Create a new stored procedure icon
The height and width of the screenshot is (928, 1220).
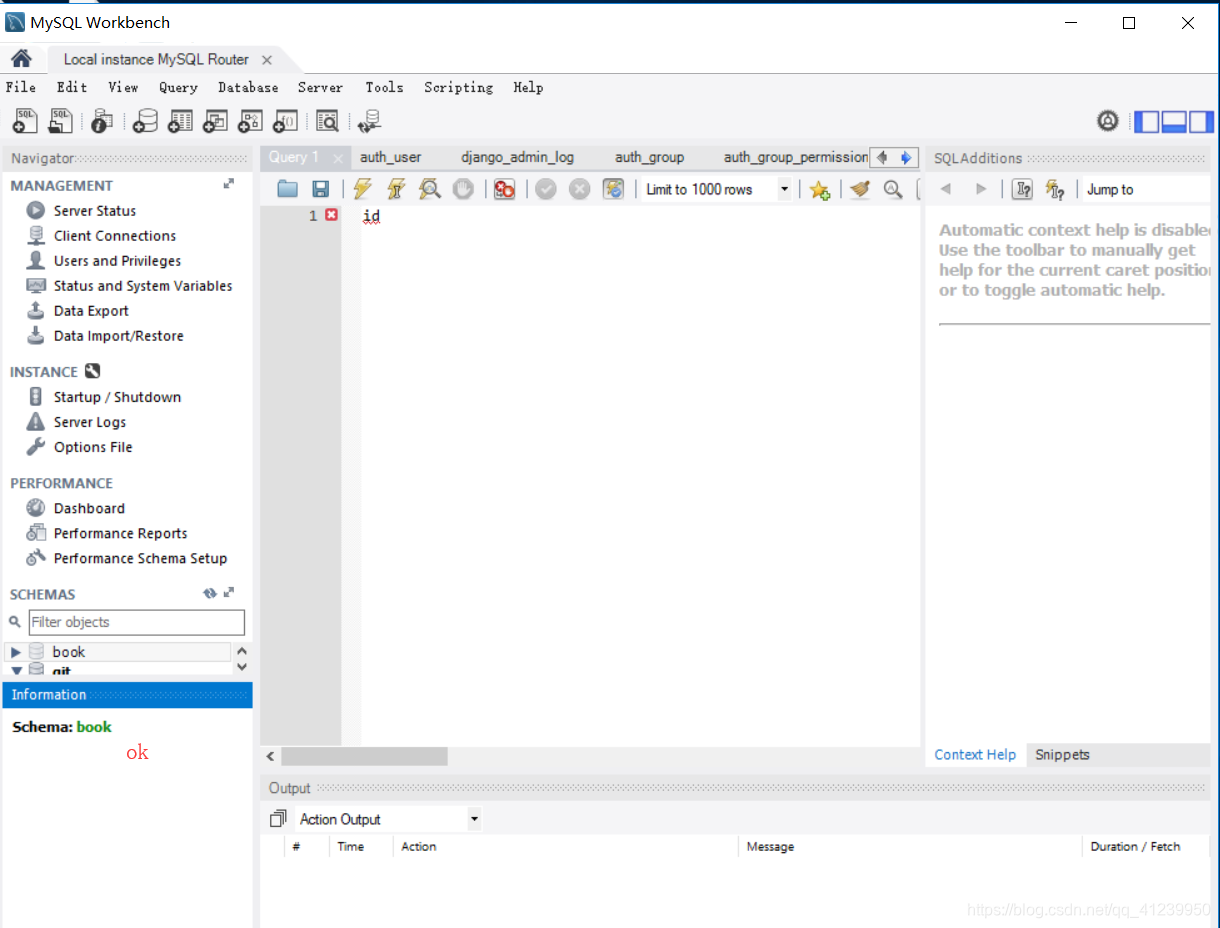(250, 121)
